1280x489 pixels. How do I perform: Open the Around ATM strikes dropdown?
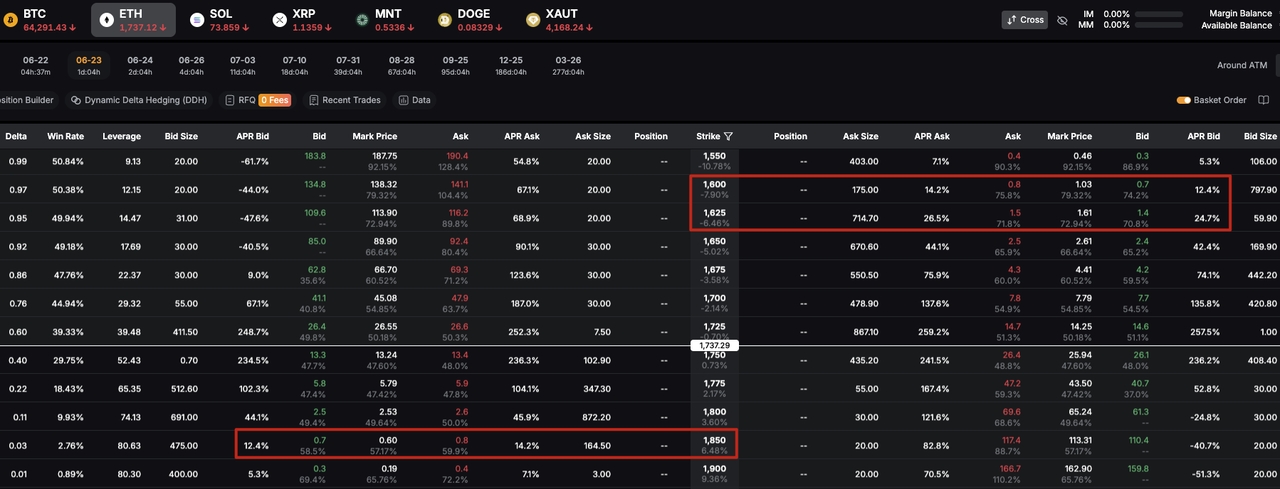point(1242,65)
